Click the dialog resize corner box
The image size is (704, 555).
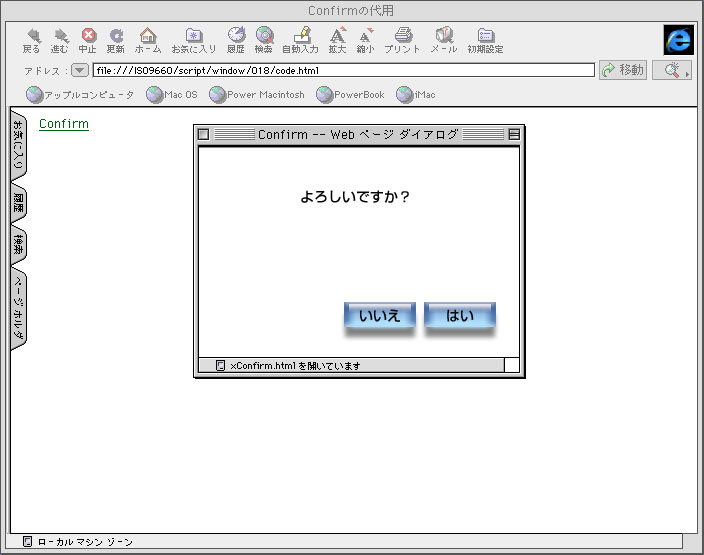click(512, 365)
